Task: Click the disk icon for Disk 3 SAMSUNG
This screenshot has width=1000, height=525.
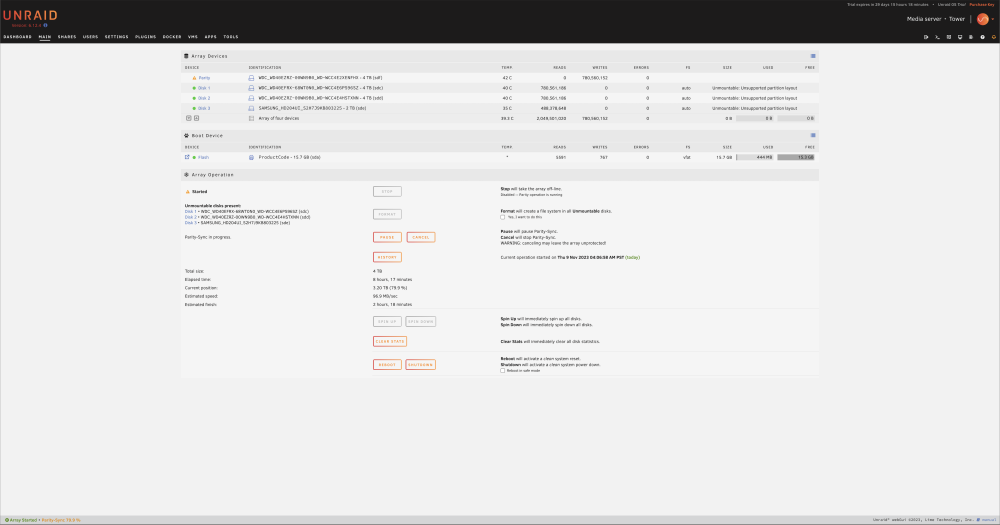Action: pyautogui.click(x=251, y=108)
